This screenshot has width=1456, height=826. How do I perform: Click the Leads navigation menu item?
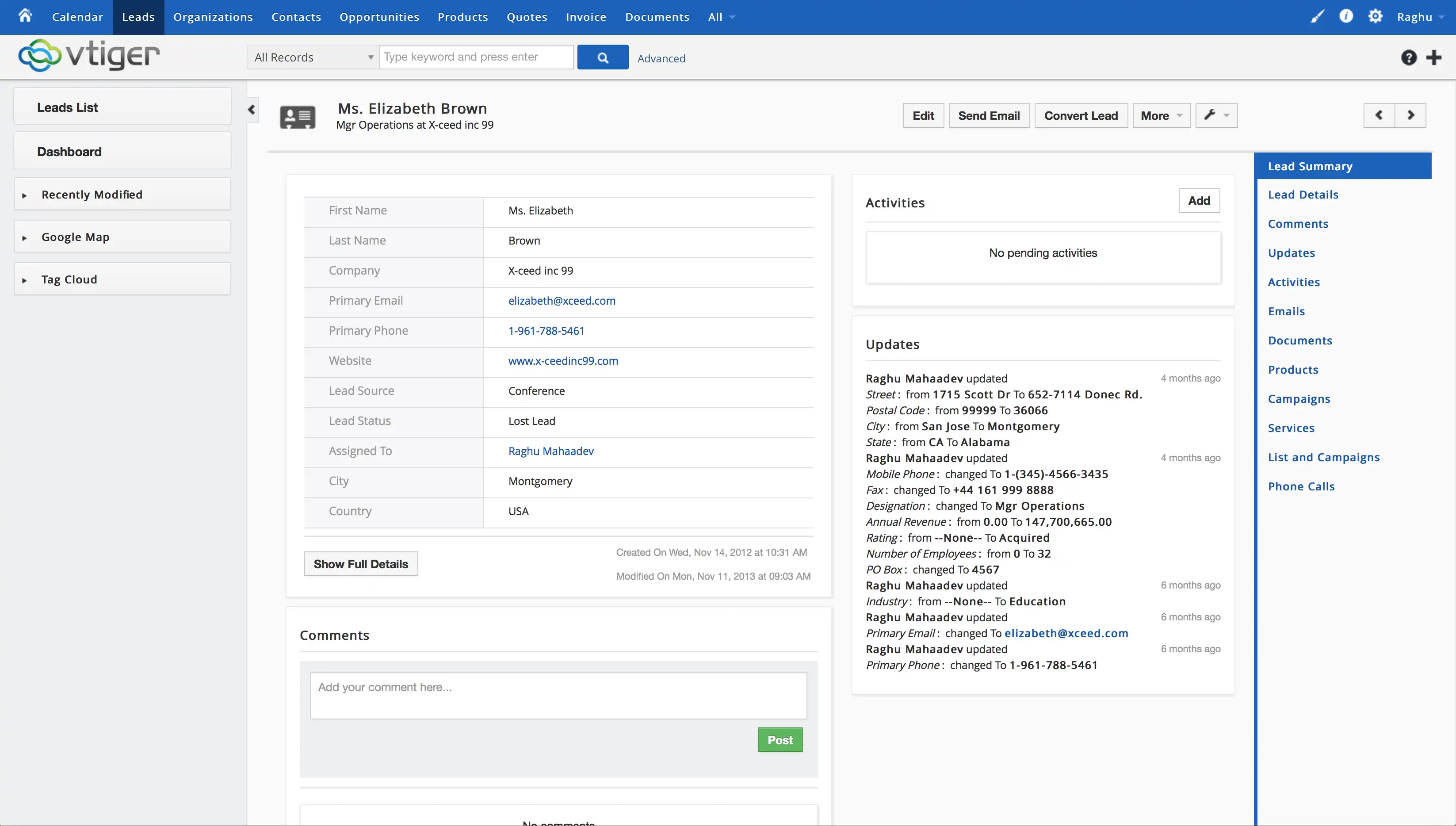138,17
